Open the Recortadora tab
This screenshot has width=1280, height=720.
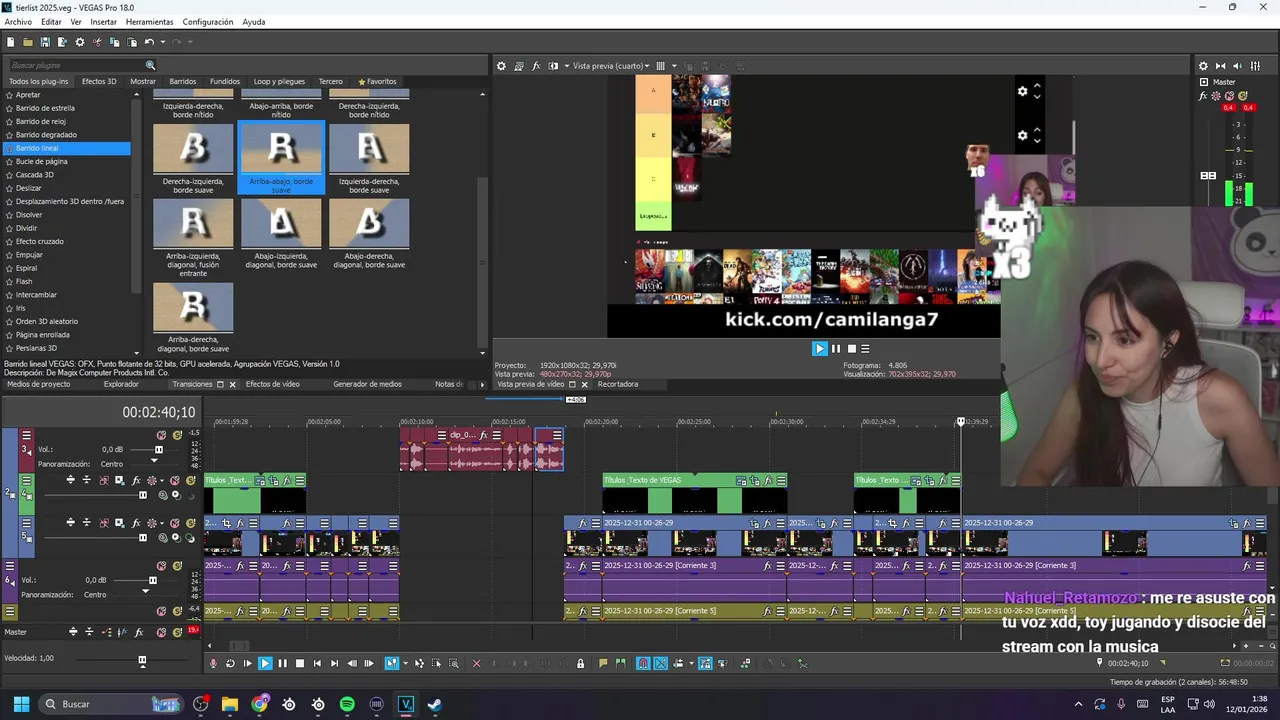click(617, 384)
